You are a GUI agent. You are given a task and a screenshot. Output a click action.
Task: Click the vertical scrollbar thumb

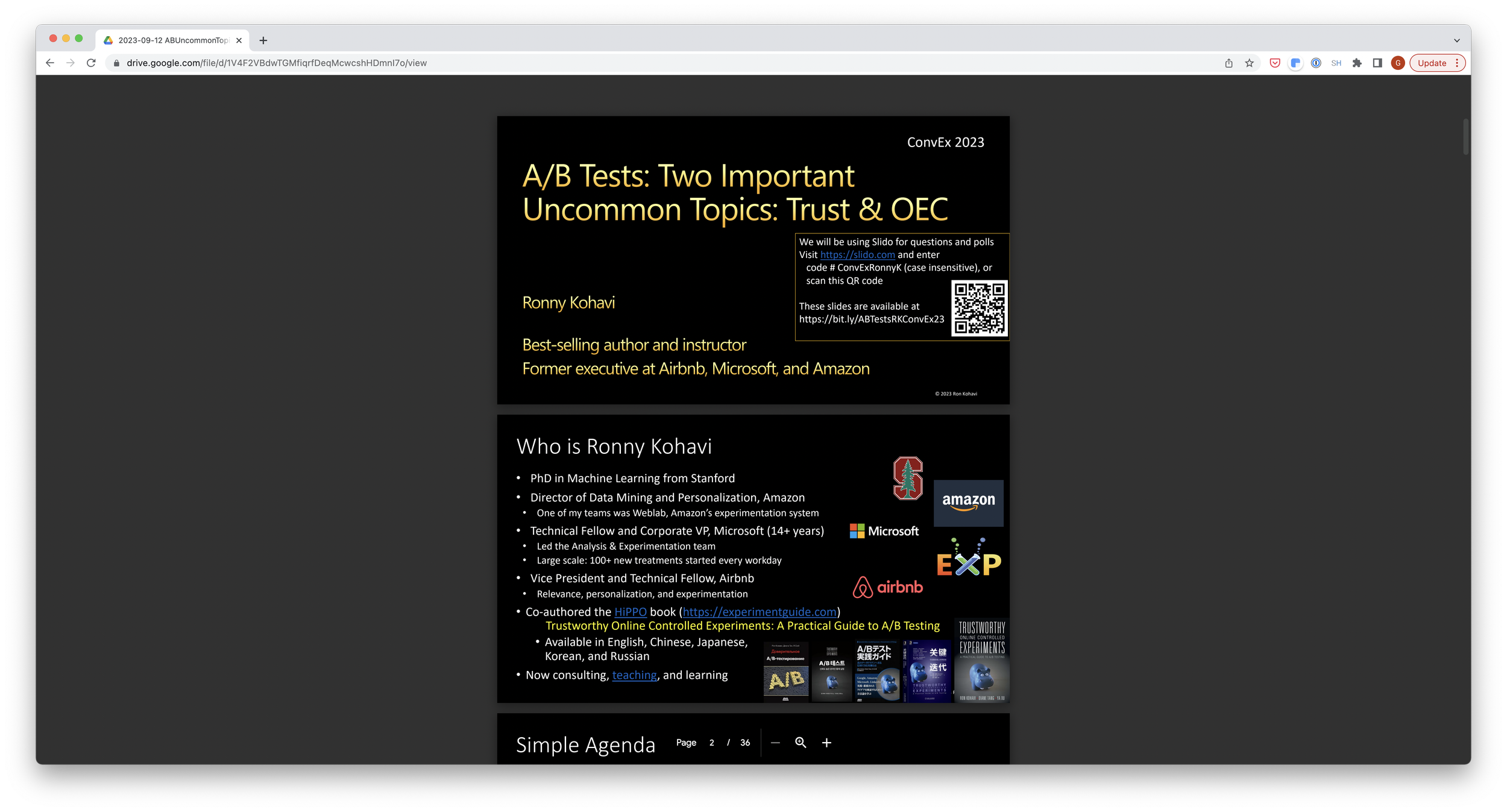pos(1465,137)
